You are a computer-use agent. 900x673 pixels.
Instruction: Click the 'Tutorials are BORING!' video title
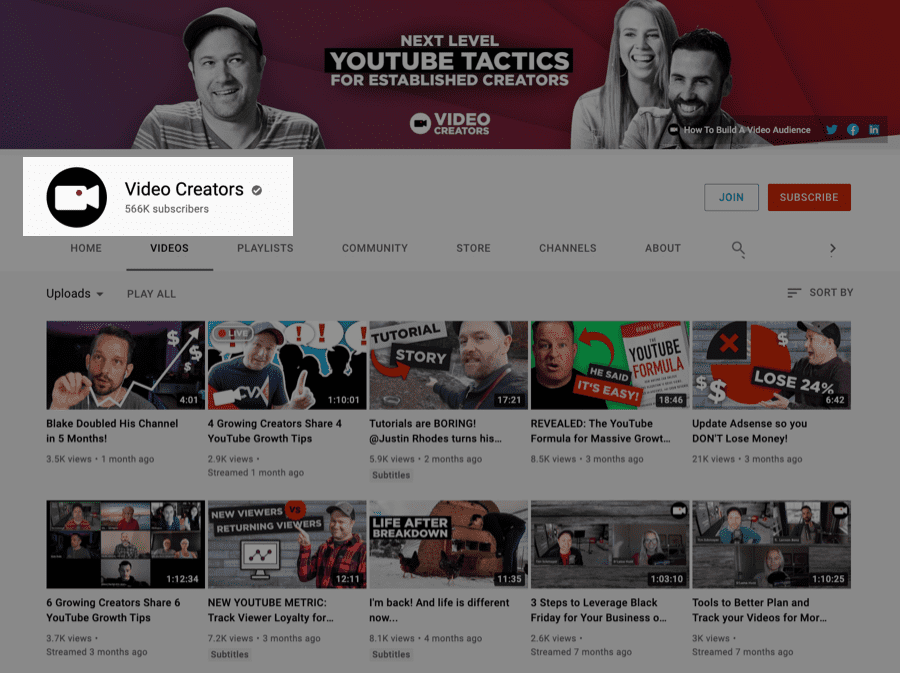[x=436, y=431]
